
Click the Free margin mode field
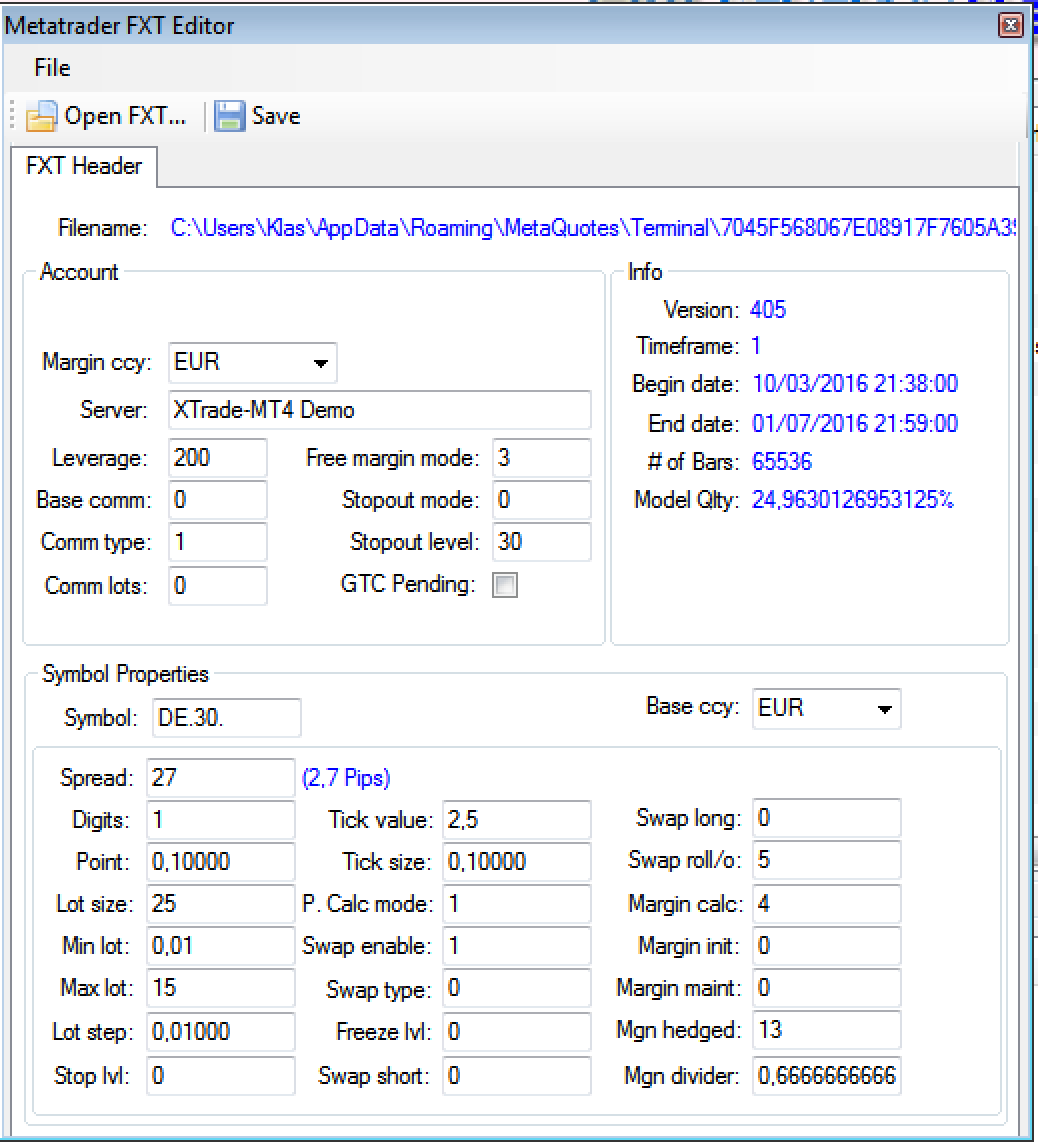pos(541,457)
